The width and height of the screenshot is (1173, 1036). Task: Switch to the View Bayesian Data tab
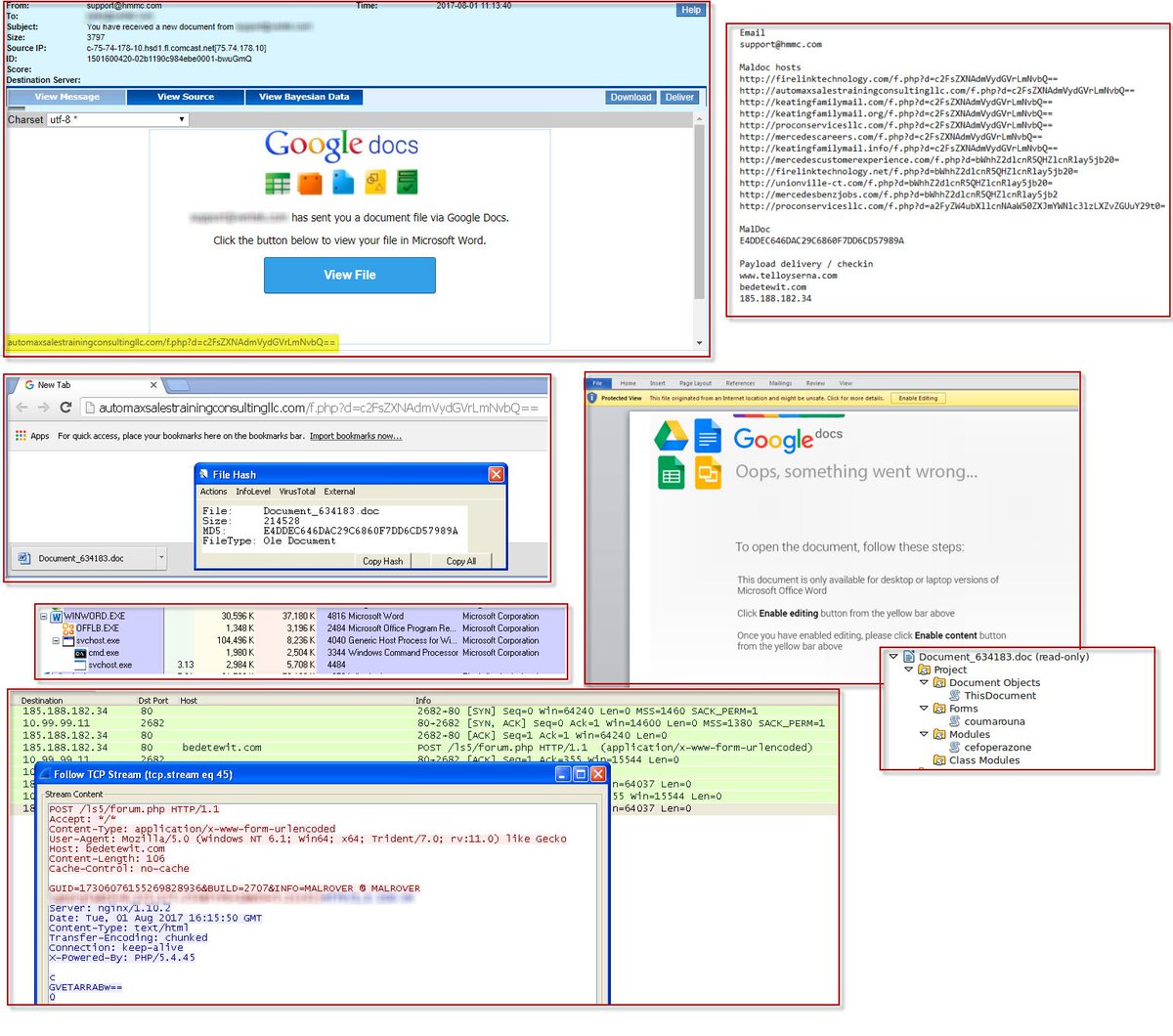point(304,97)
